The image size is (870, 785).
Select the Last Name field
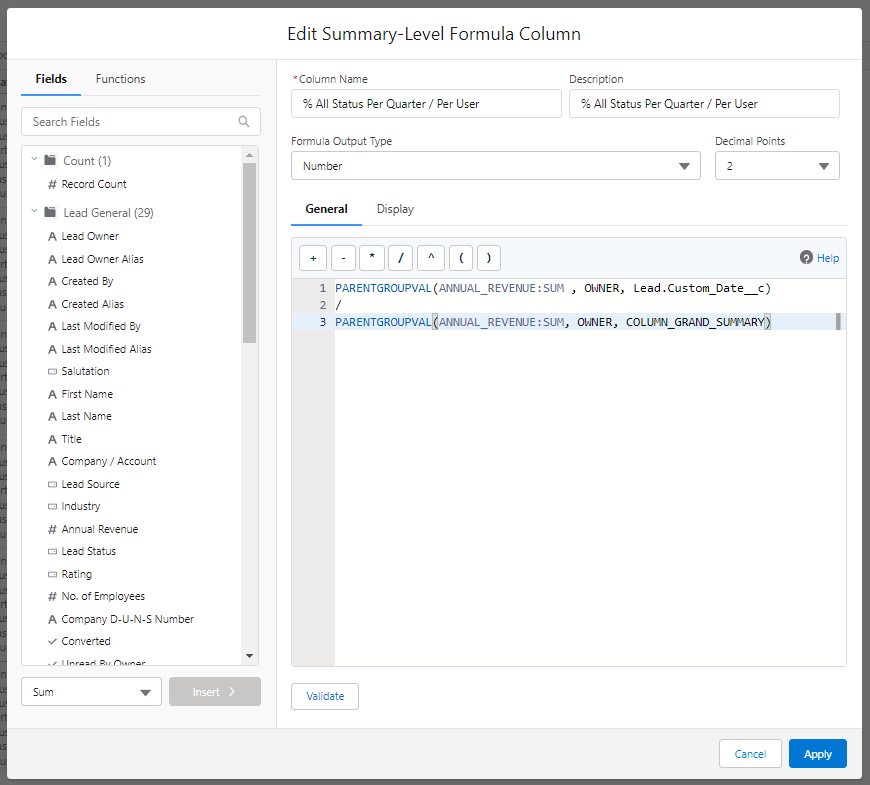[86, 416]
